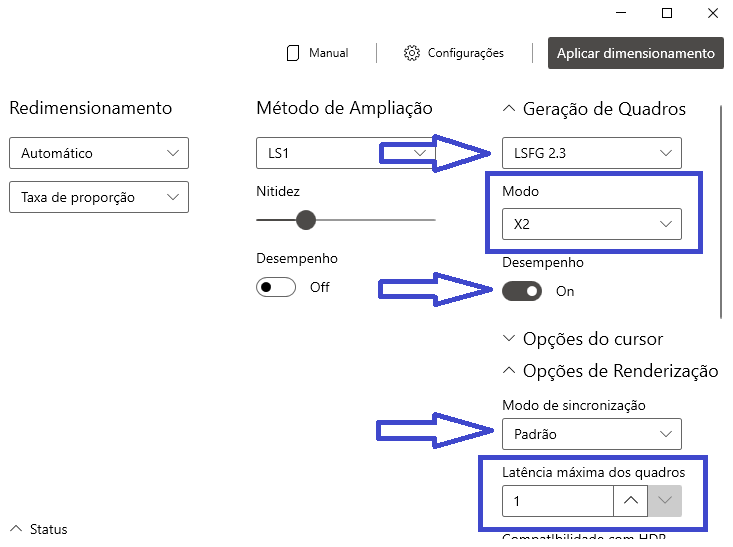Open the LS1 upscaling method dropdown
This screenshot has width=733, height=547.
pos(345,153)
